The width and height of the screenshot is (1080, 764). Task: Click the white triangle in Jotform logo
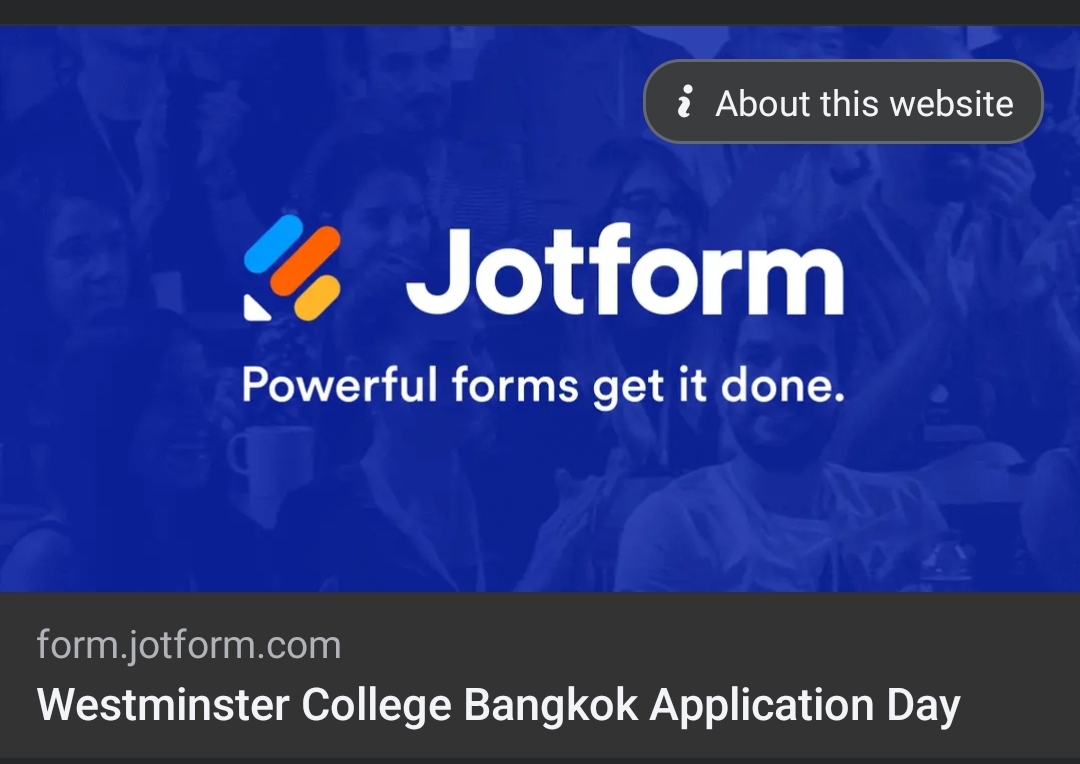pyautogui.click(x=256, y=307)
